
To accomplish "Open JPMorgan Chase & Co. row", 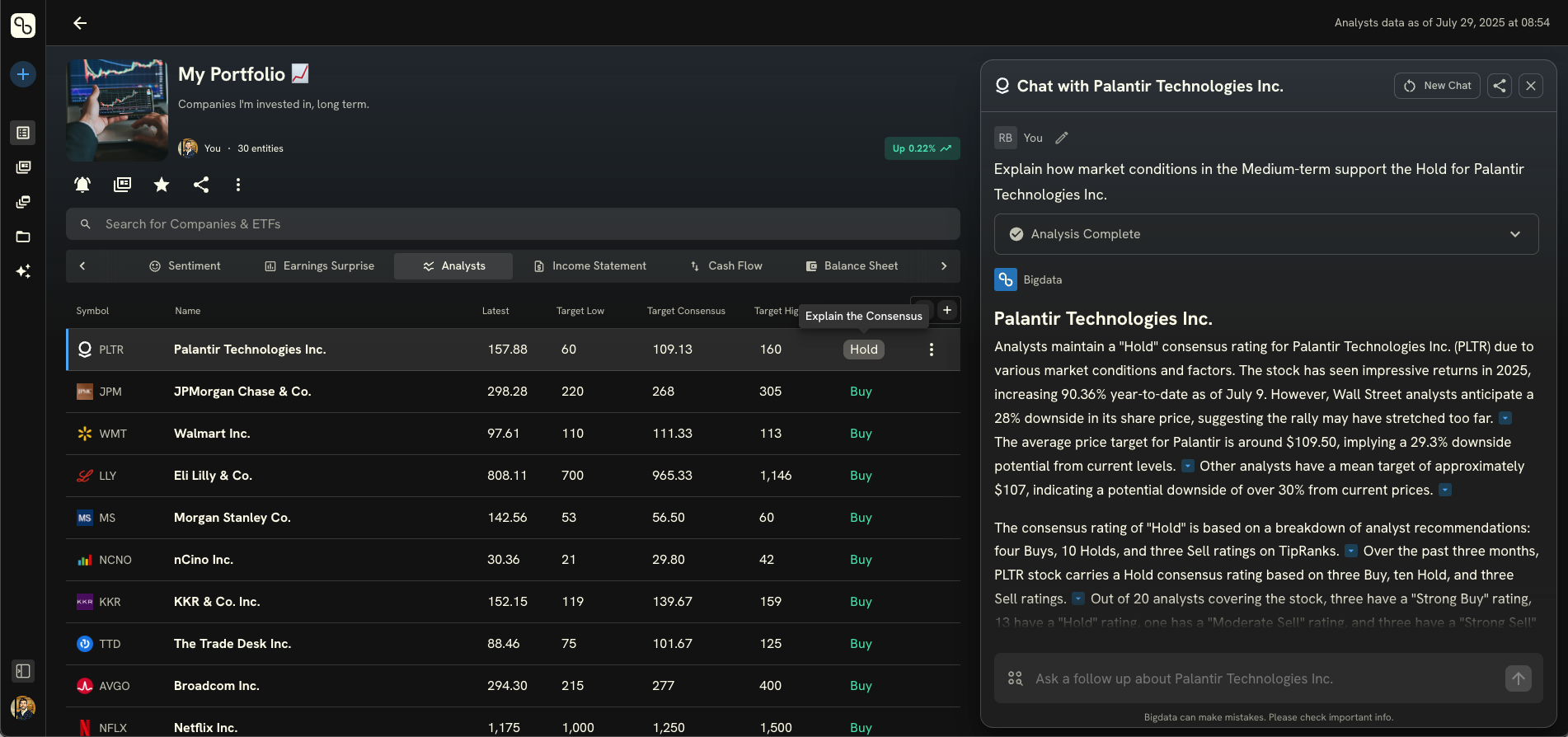I will point(513,392).
